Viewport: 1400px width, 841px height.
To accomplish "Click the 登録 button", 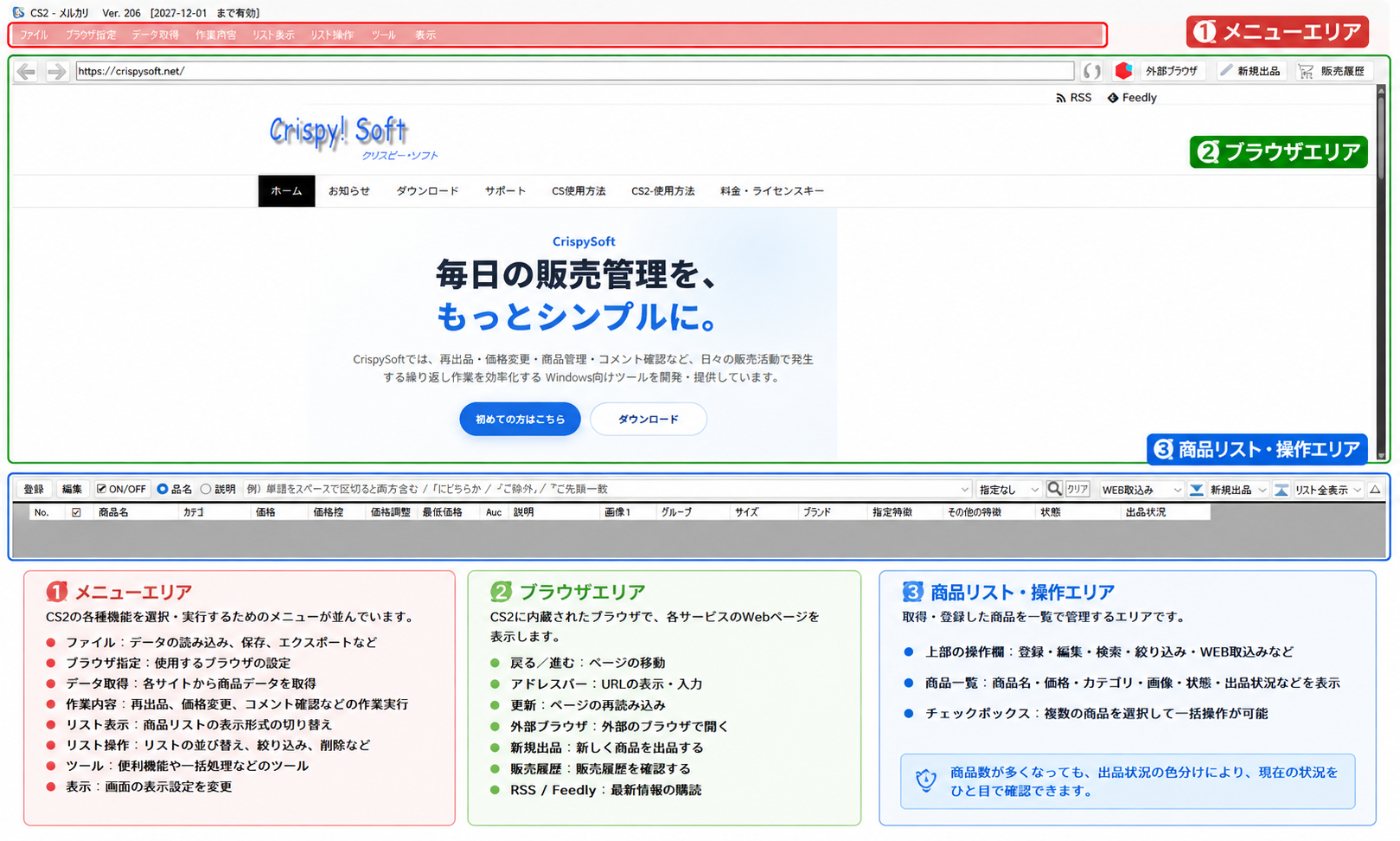I will click(34, 489).
